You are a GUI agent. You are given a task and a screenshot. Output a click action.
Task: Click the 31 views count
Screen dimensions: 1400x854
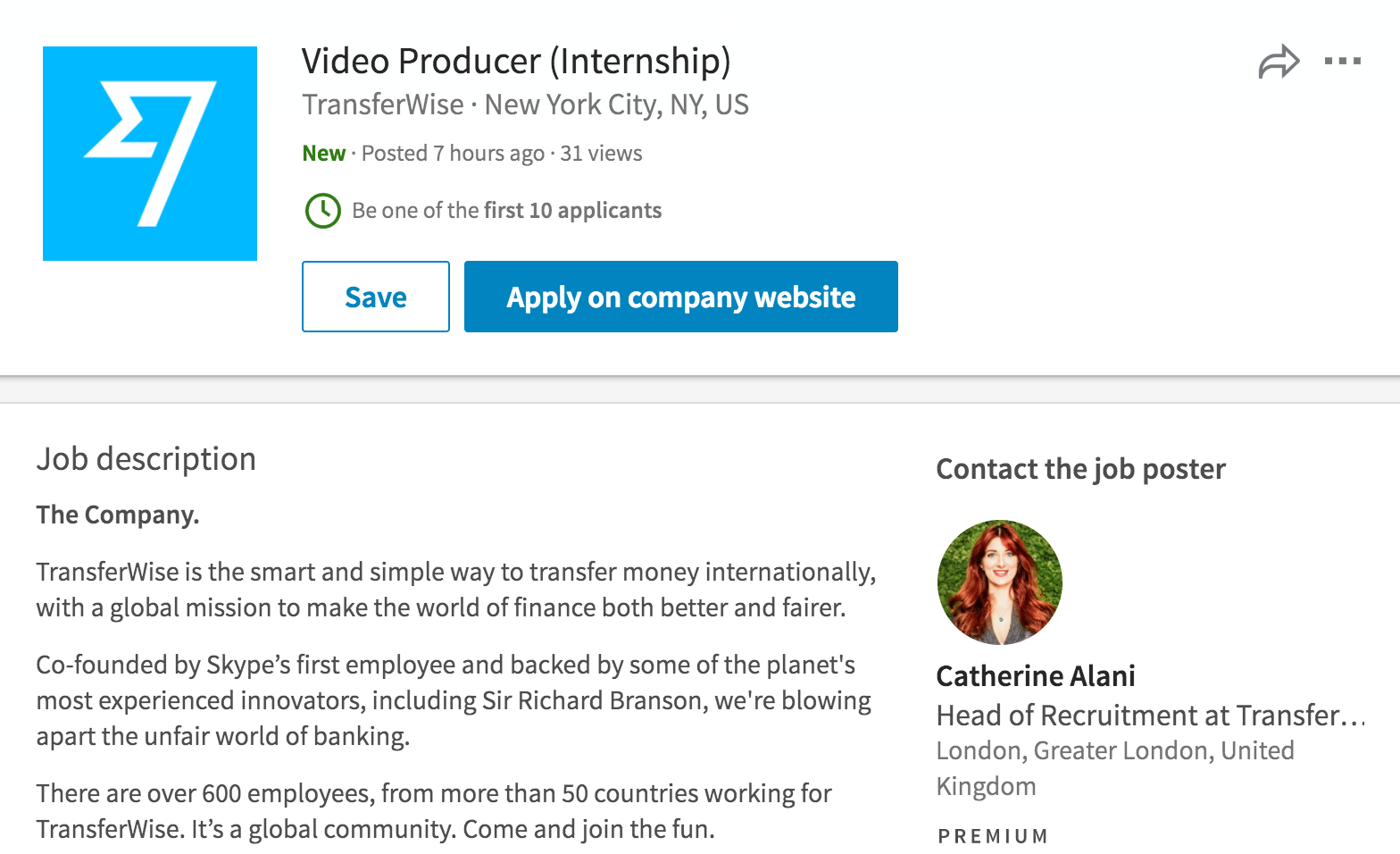click(601, 154)
